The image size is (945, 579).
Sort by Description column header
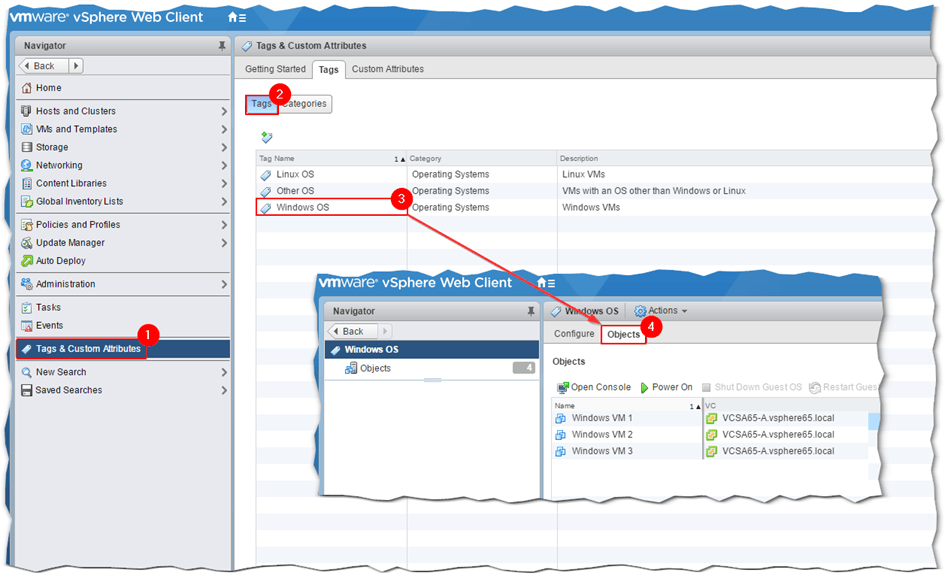coord(744,158)
